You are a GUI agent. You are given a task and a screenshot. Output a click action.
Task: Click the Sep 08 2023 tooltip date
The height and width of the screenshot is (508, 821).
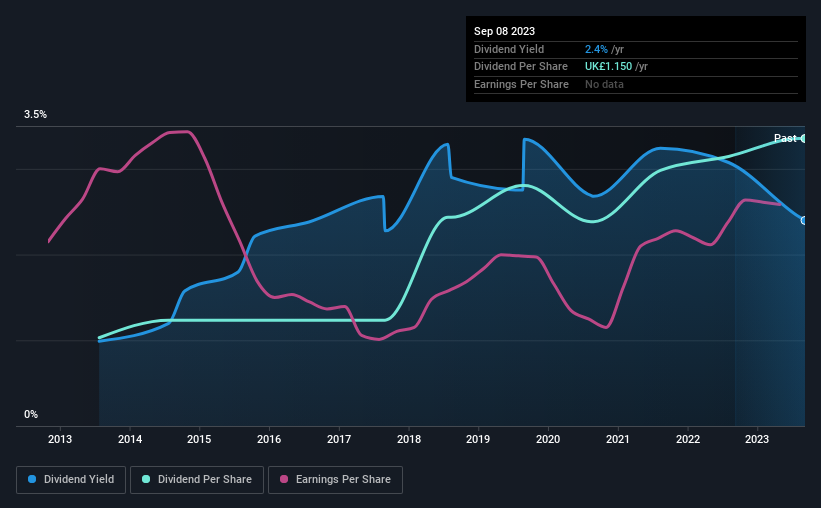tap(504, 31)
